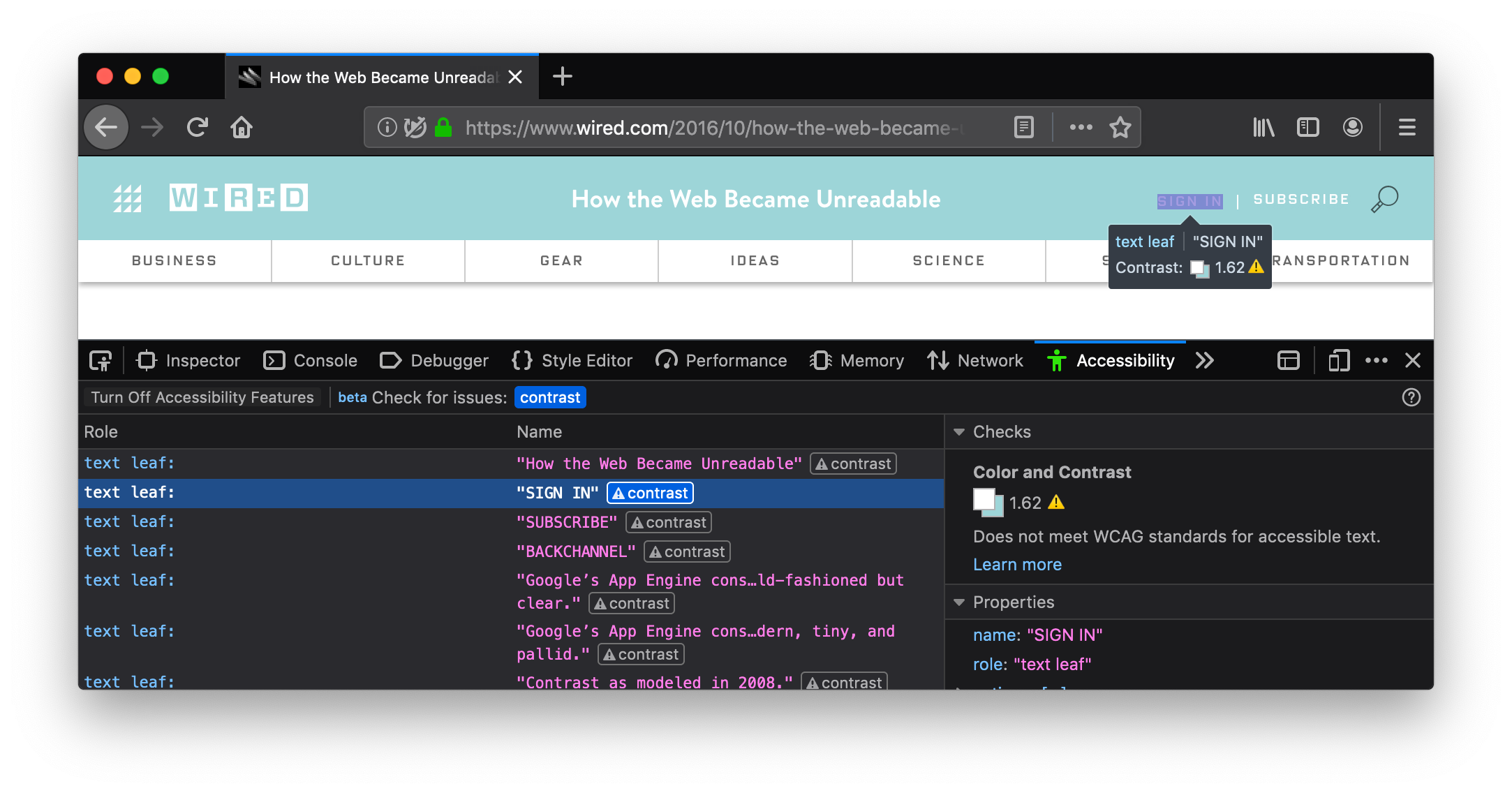Open the SCIENCE nav section
The height and width of the screenshot is (793, 1512).
click(949, 260)
